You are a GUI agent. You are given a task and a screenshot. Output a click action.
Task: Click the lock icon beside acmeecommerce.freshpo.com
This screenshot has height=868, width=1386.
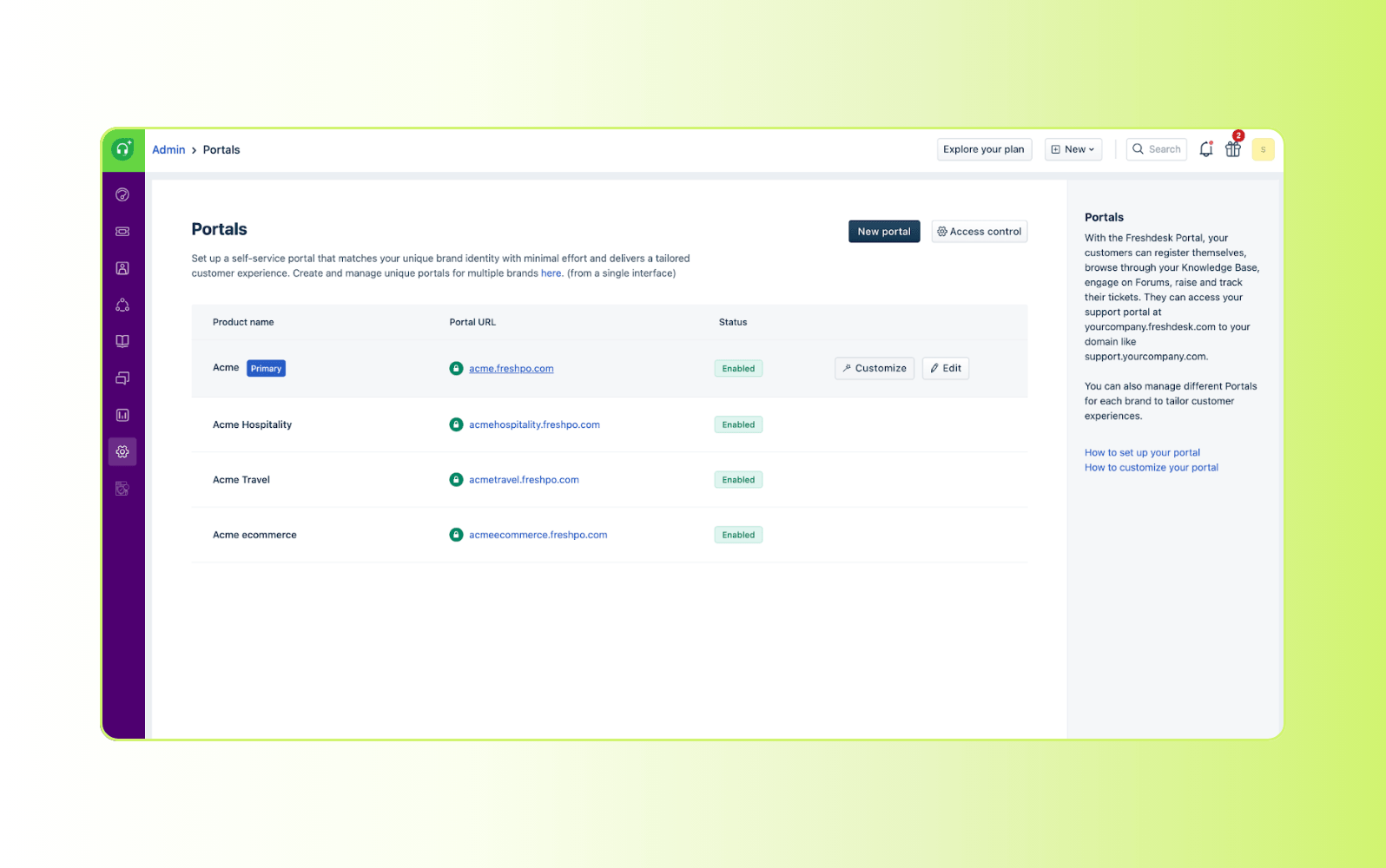tap(456, 535)
